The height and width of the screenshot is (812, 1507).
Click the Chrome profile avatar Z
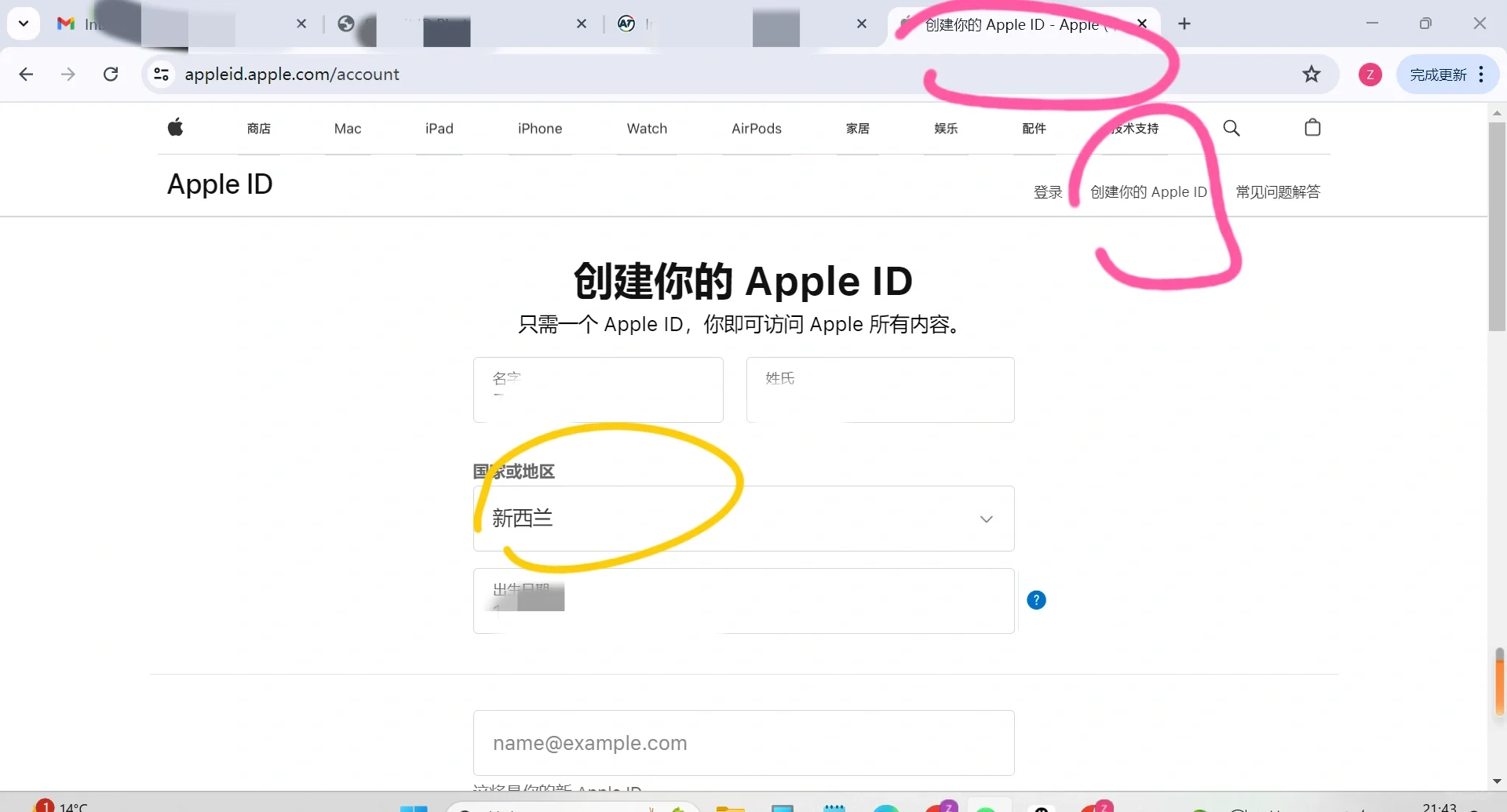point(1370,74)
